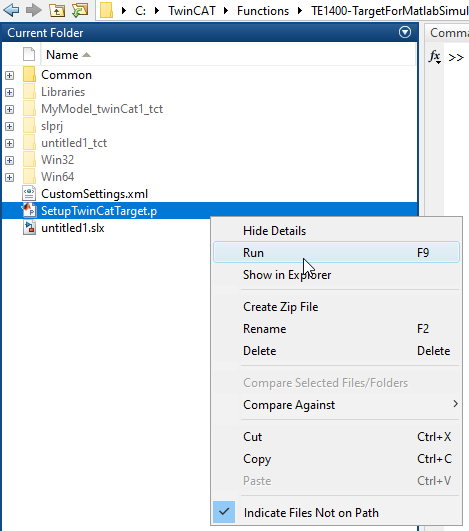Select the Common folder name
Image resolution: width=469 pixels, height=531 pixels.
(x=66, y=75)
